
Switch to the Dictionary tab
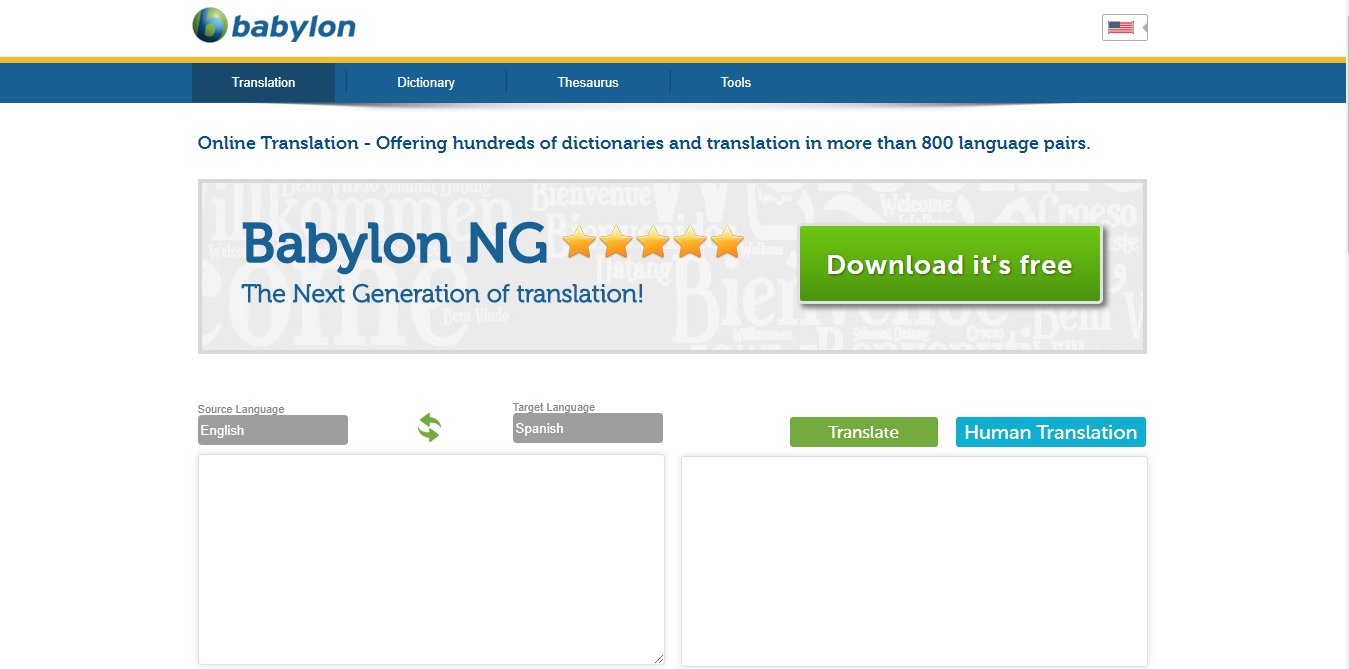coord(426,83)
